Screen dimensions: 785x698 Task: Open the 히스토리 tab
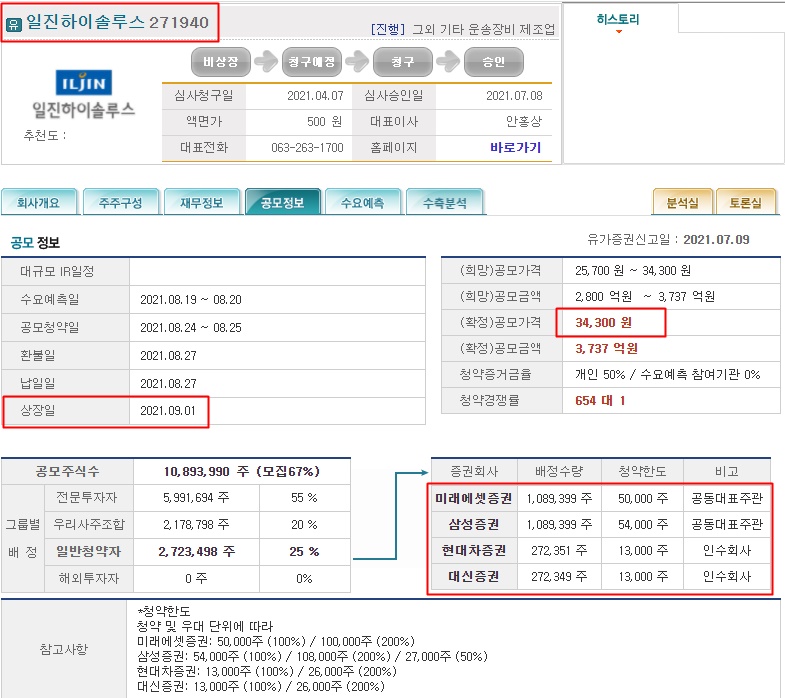[x=618, y=20]
